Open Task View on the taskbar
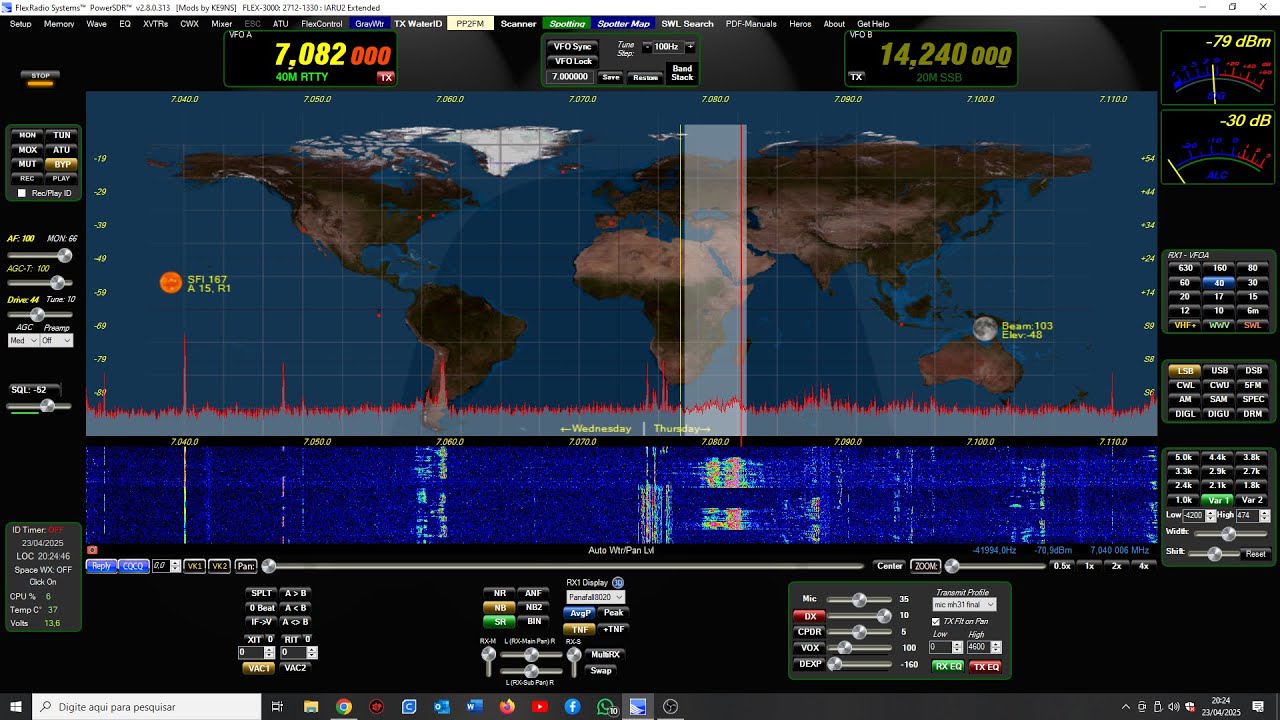Viewport: 1280px width, 720px height. [278, 707]
